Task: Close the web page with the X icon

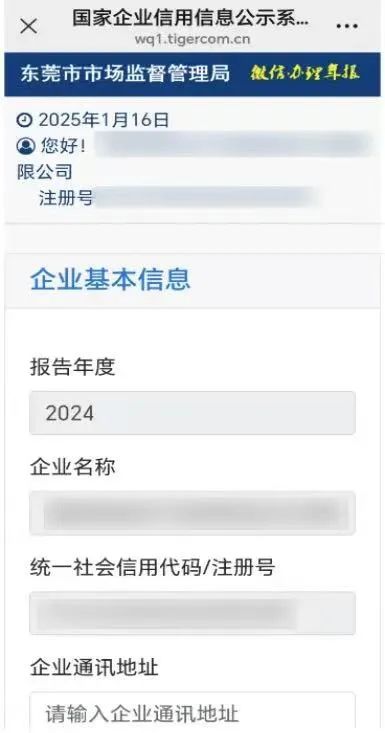Action: pos(29,26)
